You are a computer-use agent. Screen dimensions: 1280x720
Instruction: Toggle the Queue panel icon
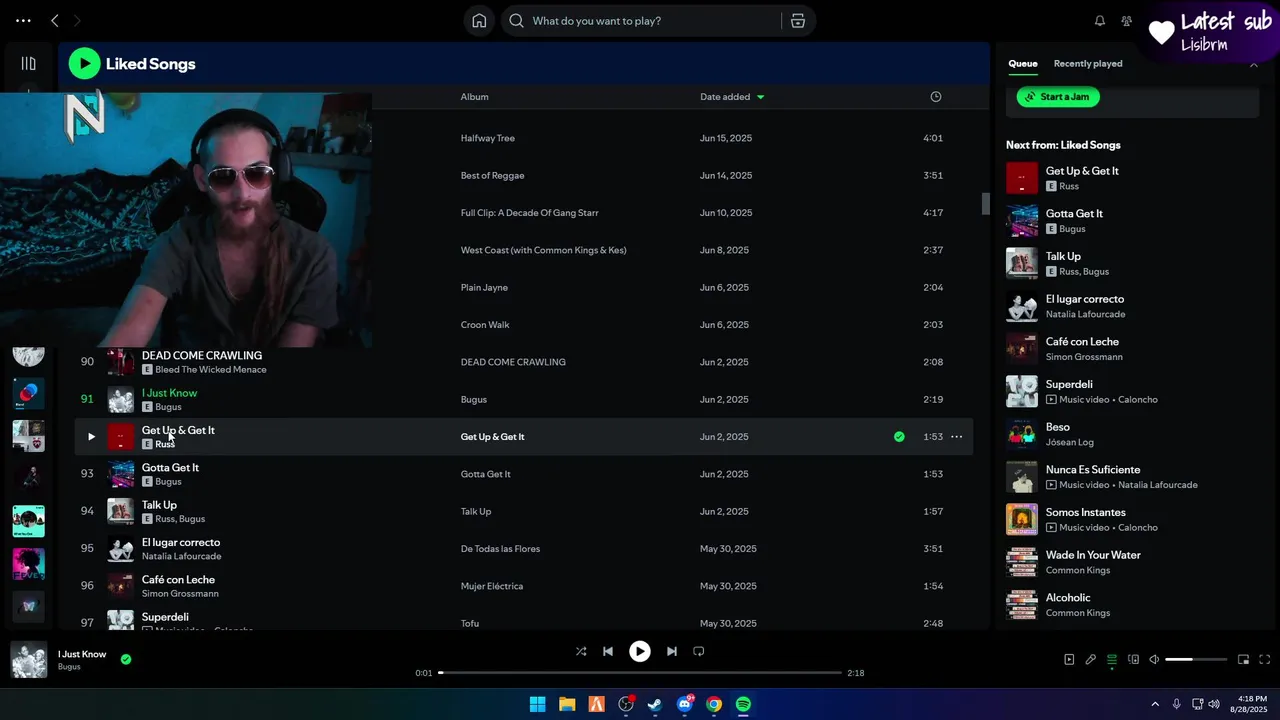[x=1112, y=660]
